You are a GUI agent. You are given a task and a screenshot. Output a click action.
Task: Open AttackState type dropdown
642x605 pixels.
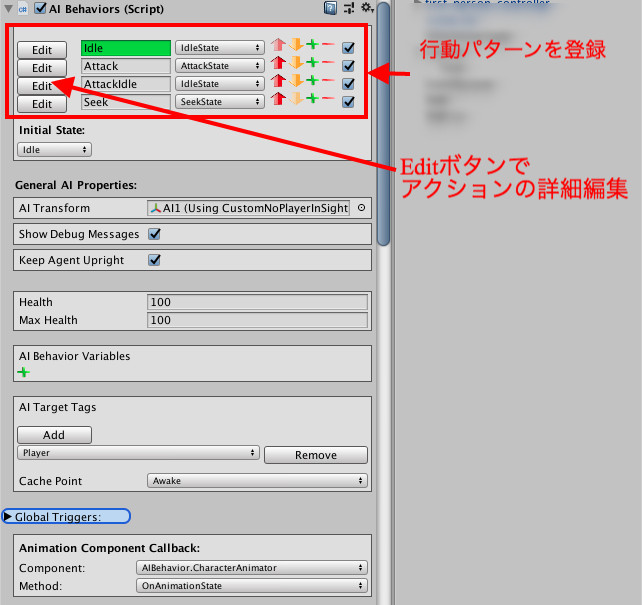click(x=220, y=65)
